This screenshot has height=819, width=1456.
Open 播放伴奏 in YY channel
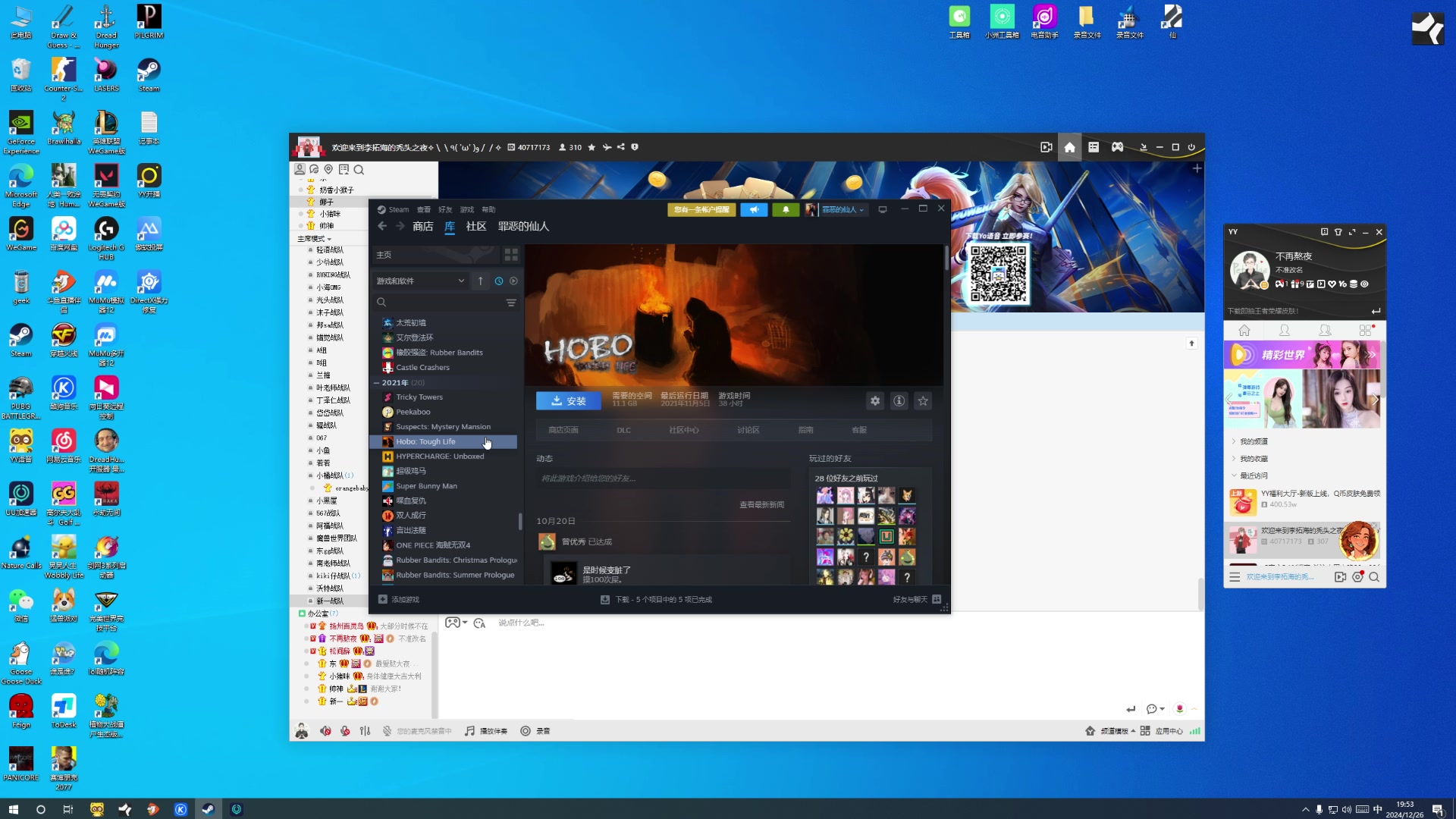pyautogui.click(x=486, y=731)
